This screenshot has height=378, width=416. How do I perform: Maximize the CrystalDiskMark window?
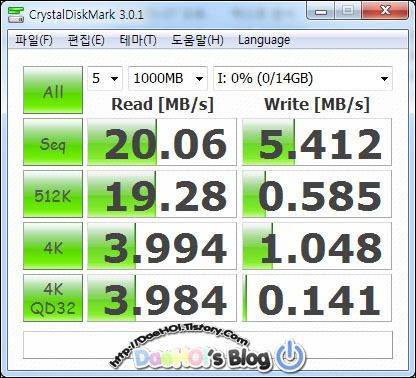pyautogui.click(x=348, y=11)
